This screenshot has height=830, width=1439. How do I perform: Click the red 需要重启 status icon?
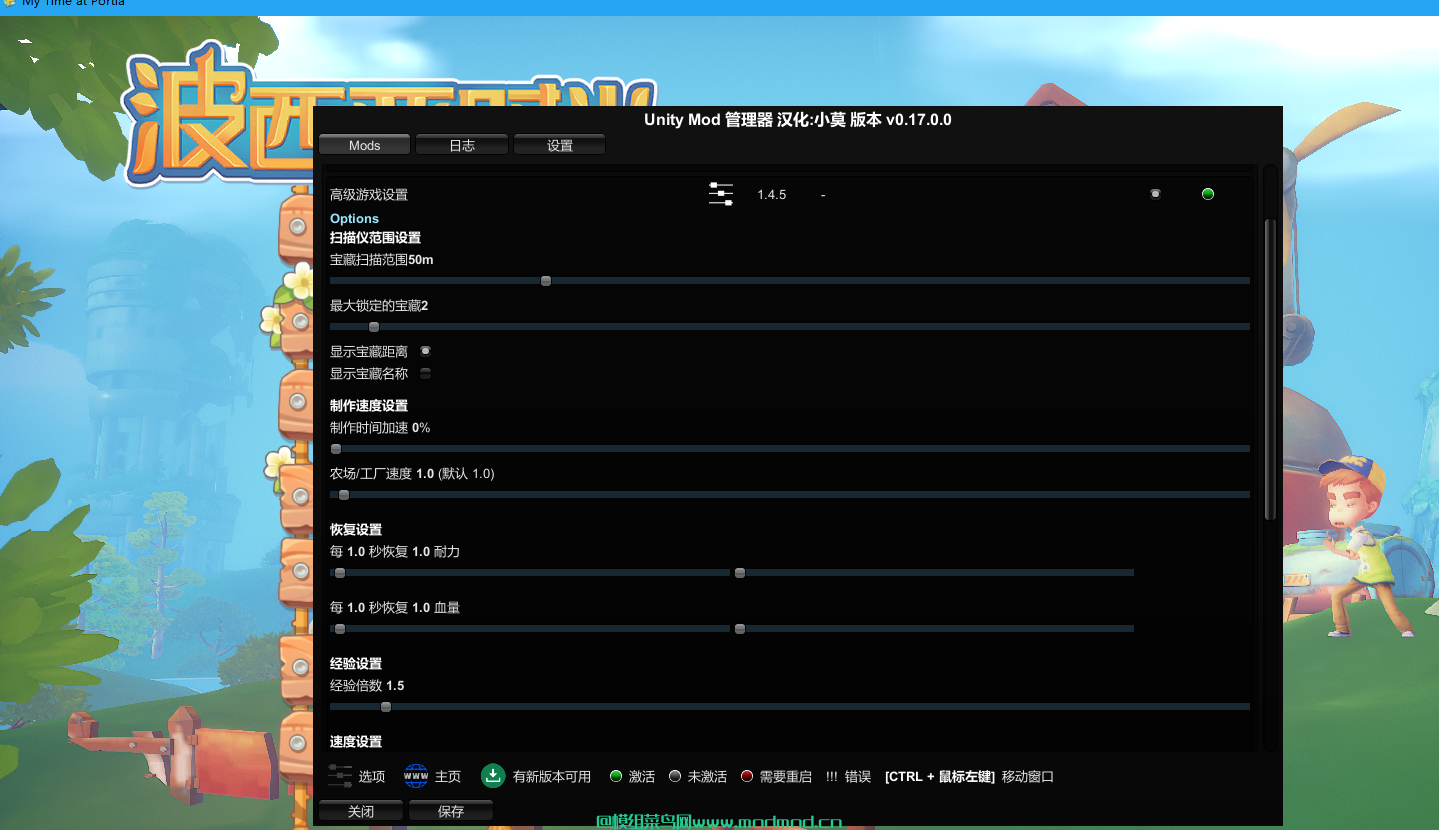[746, 776]
